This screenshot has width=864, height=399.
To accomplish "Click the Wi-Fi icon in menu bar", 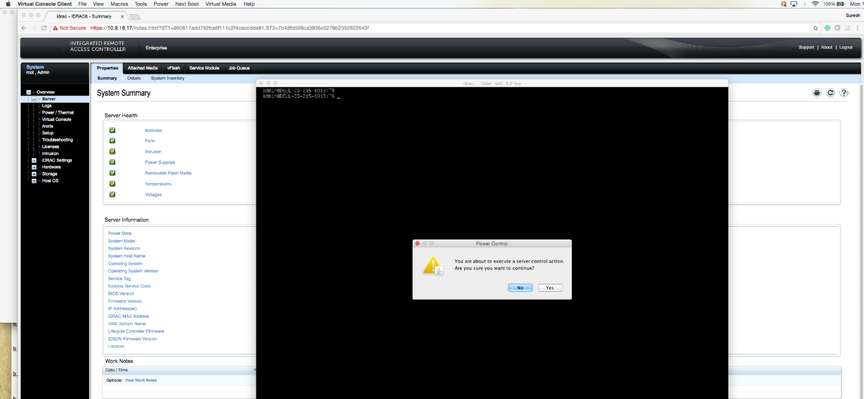I will [x=815, y=4].
